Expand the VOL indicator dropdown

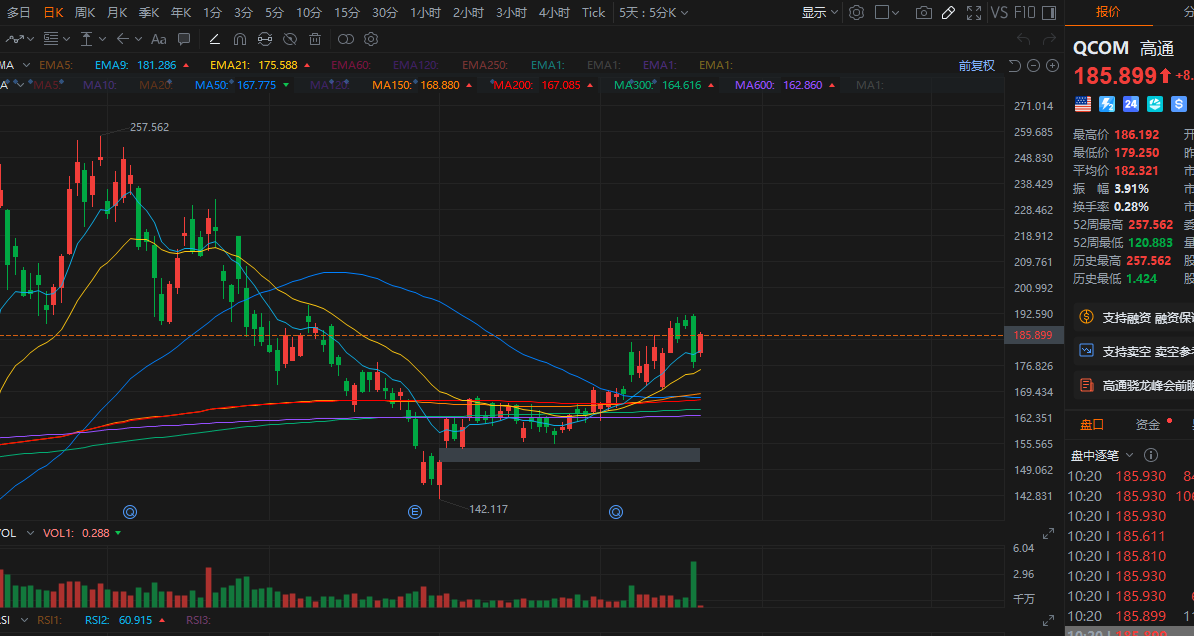(x=30, y=533)
